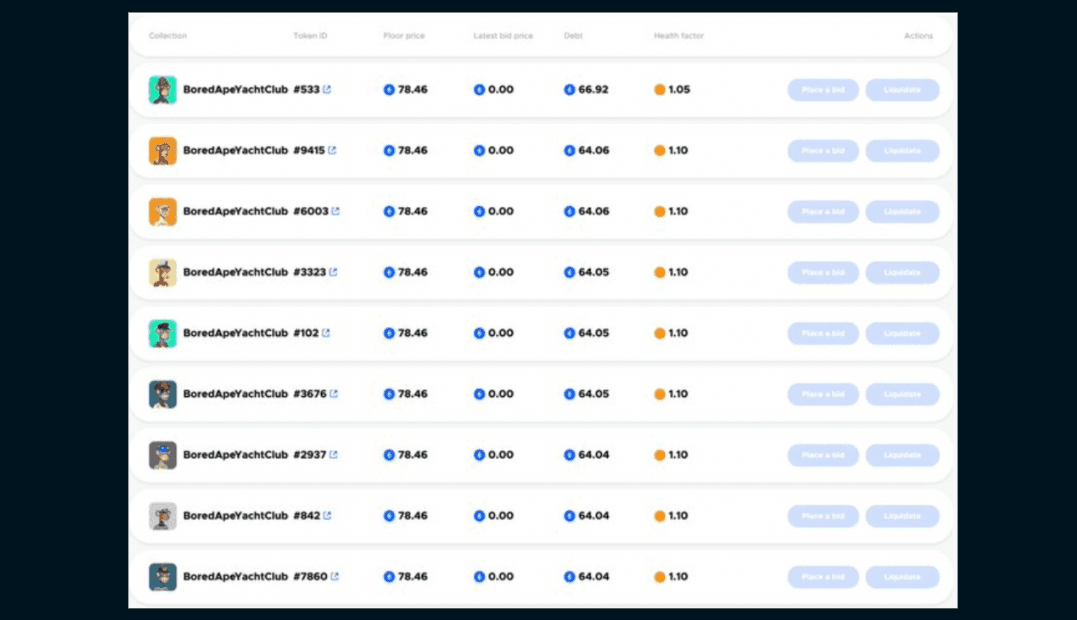Click the Collection column header

(x=168, y=36)
